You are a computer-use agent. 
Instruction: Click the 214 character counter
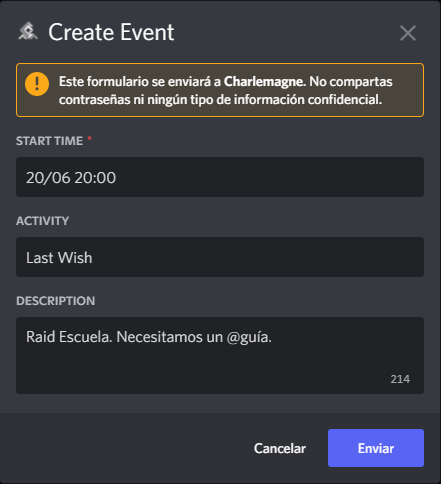[400, 379]
